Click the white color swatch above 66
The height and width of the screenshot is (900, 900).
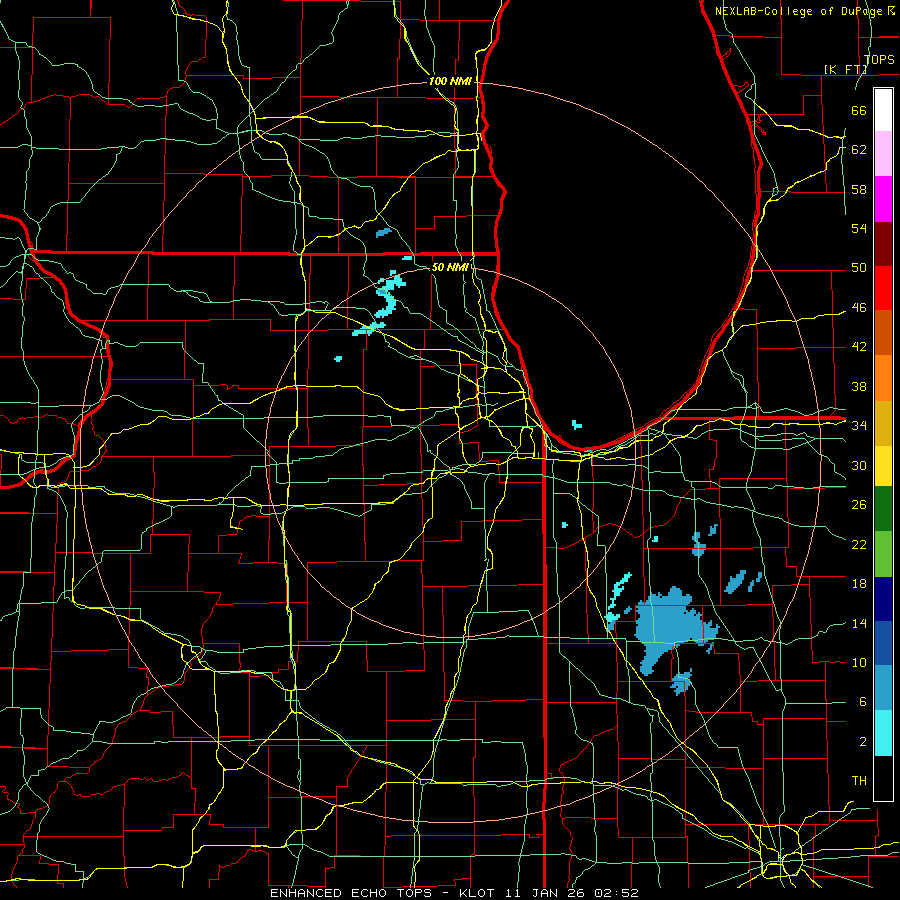coord(883,110)
